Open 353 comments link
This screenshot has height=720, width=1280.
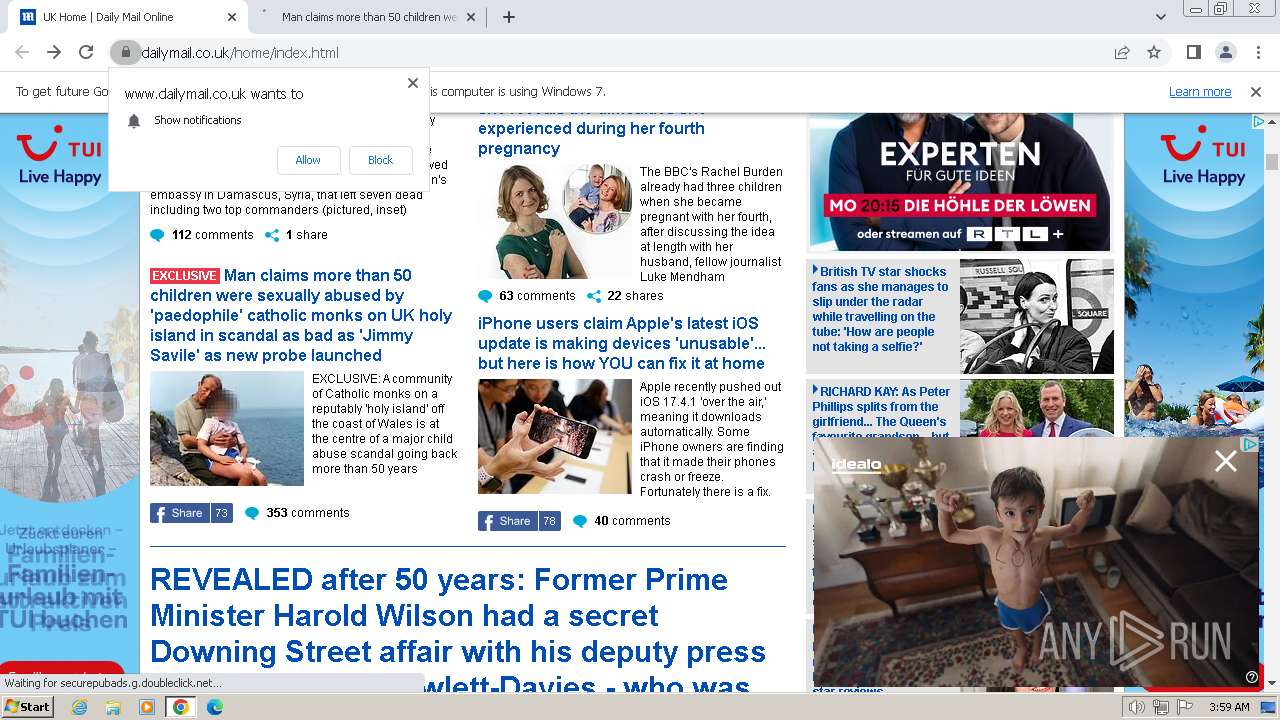coord(308,513)
